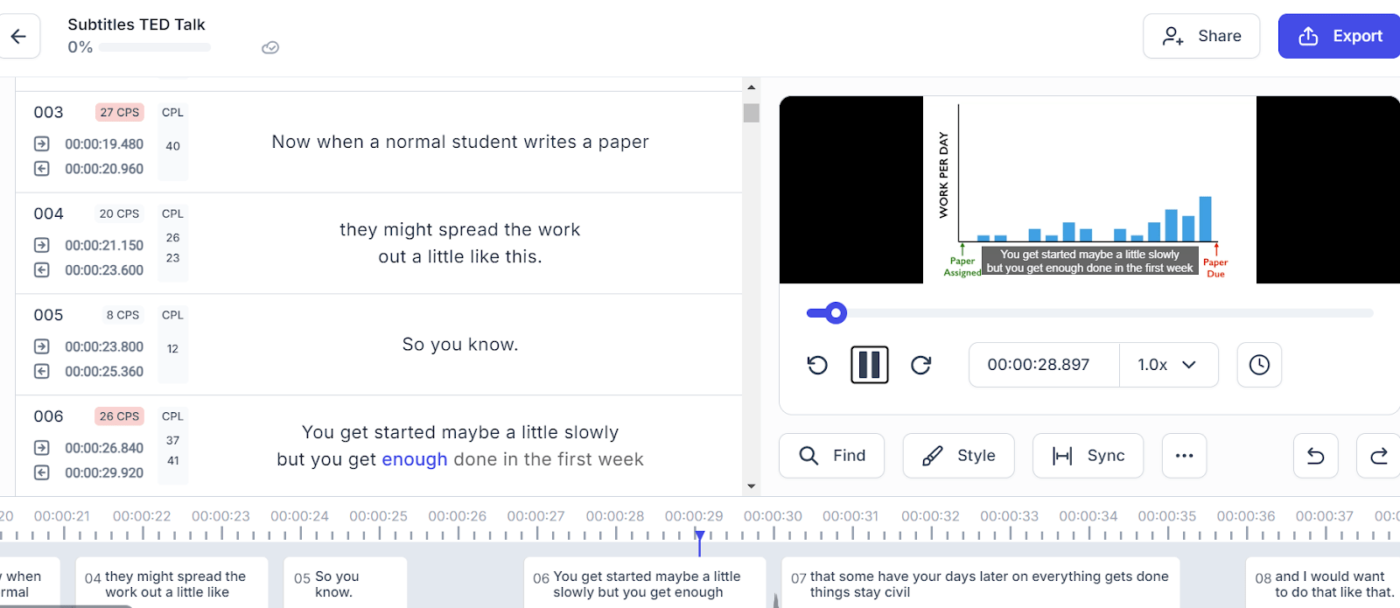1400x608 pixels.
Task: Open the clock timing icon button
Action: pos(1259,365)
